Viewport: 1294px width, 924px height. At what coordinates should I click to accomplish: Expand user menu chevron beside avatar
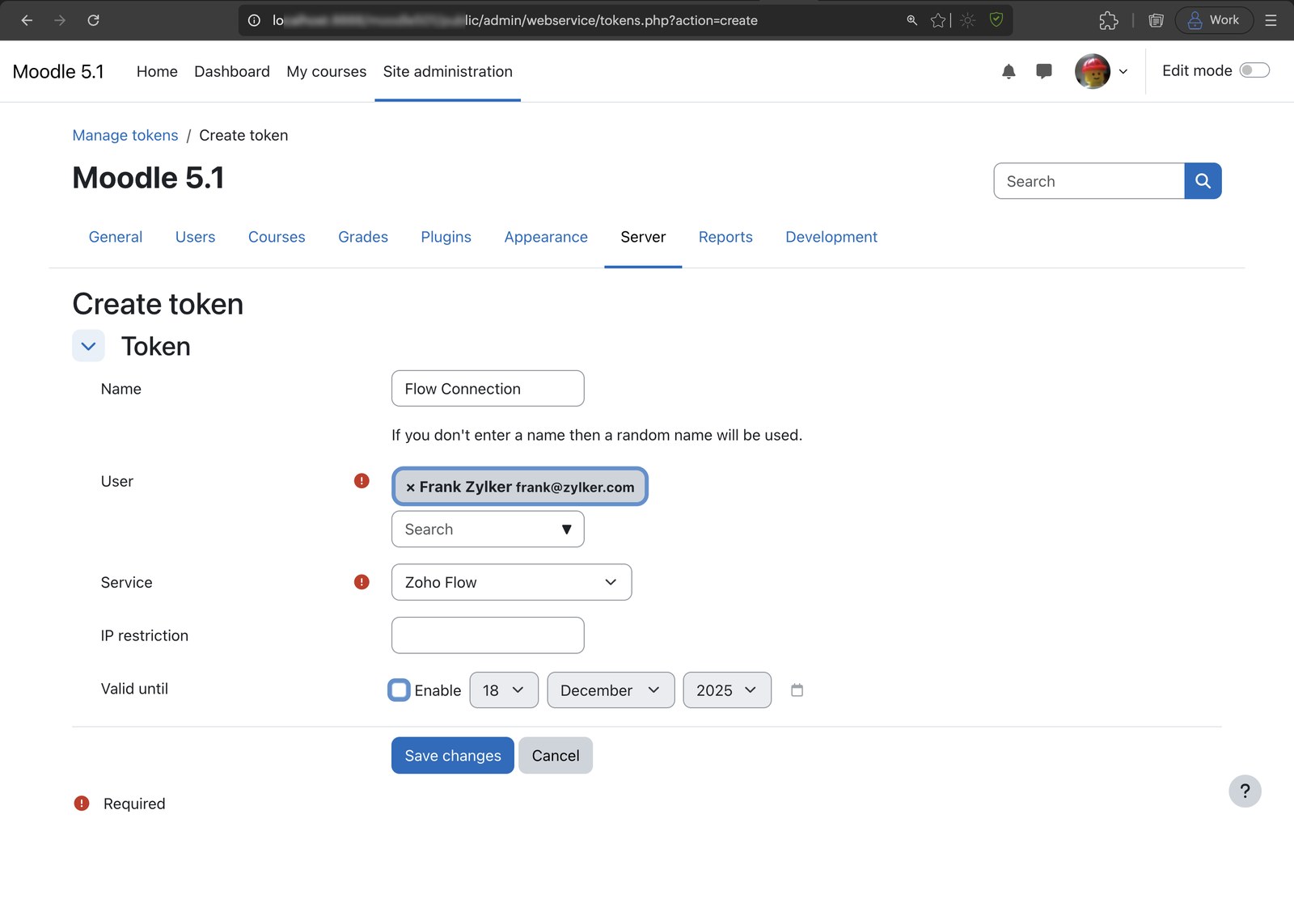coord(1123,71)
